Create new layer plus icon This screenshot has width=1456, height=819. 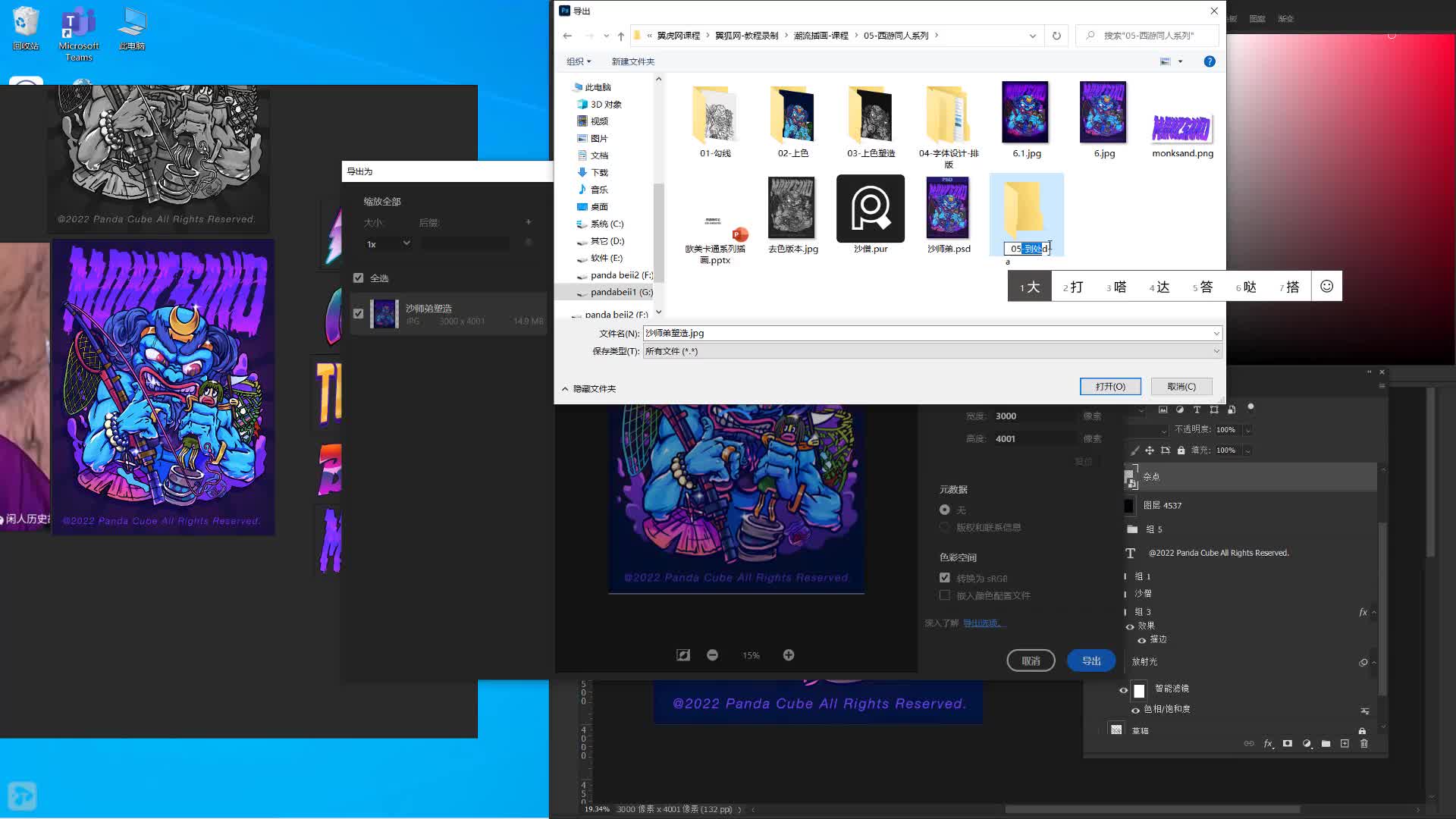(x=1345, y=744)
